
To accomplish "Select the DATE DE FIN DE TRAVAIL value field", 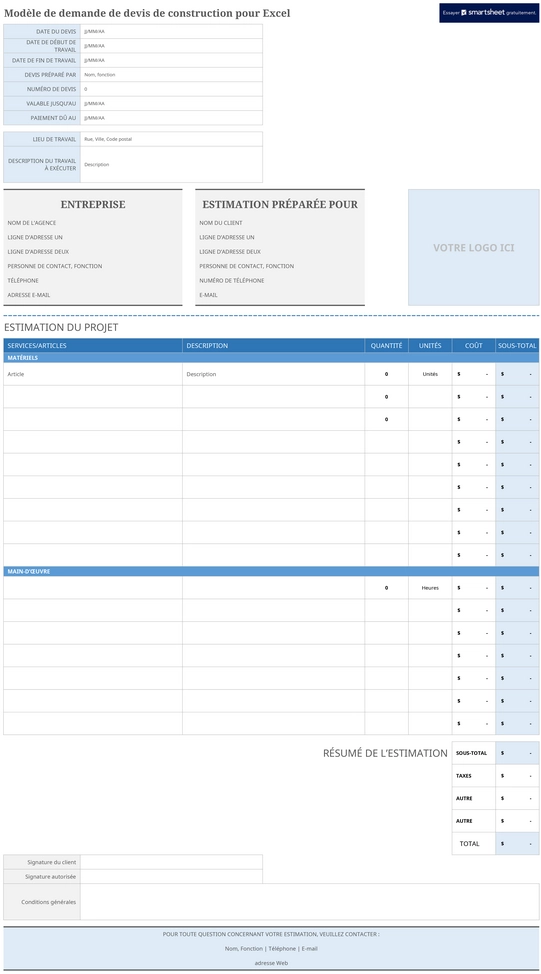I will 171,60.
